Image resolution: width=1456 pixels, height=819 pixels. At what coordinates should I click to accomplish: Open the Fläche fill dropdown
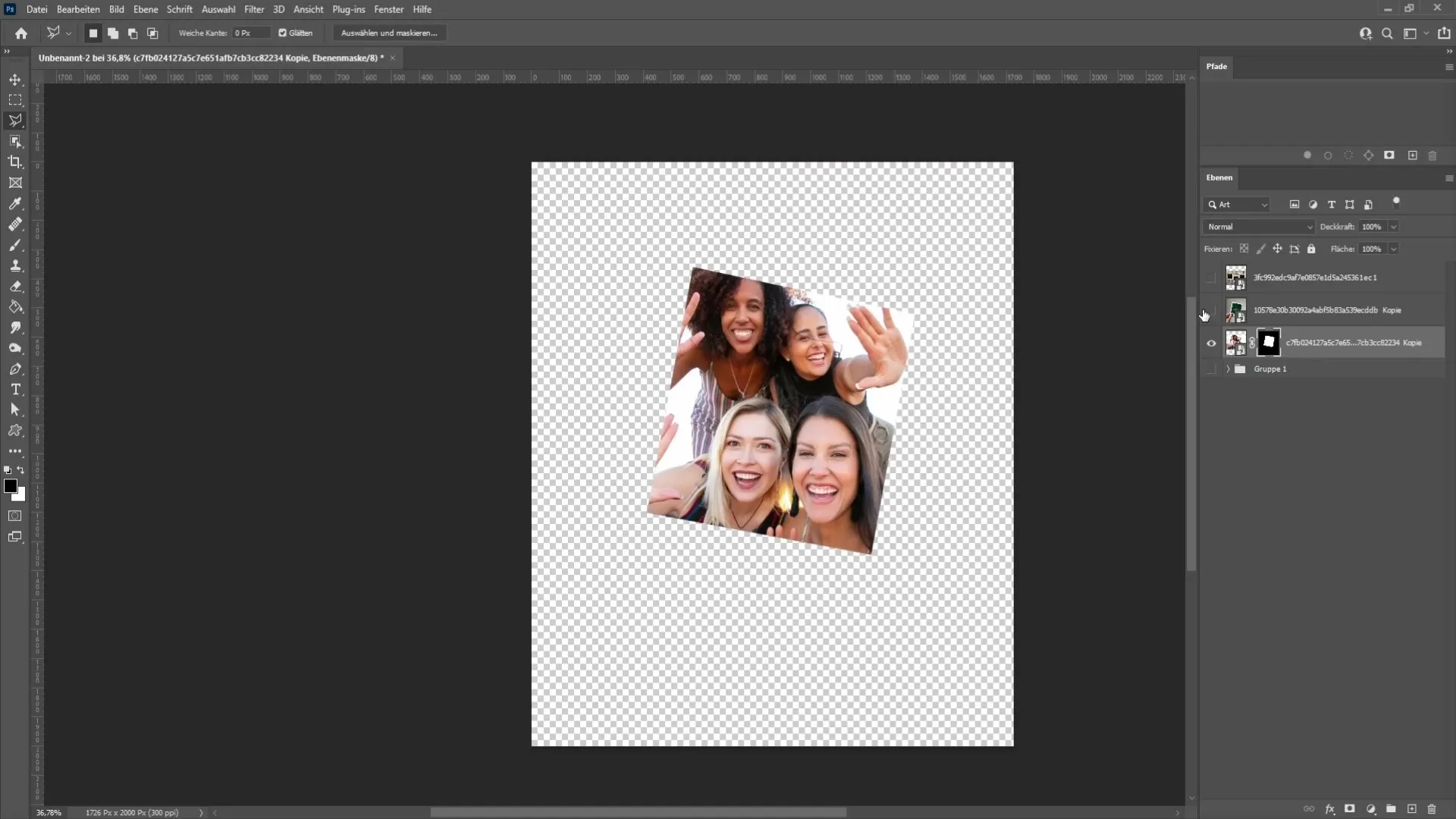pos(1393,249)
